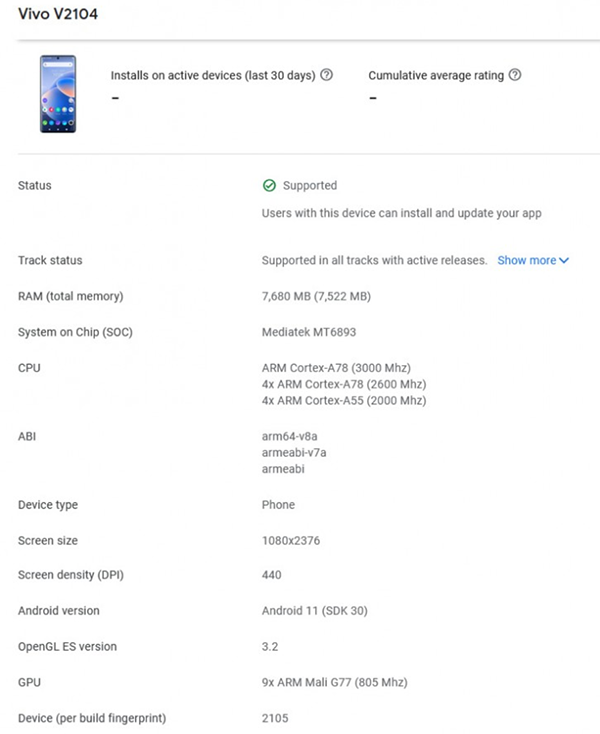Click the green Supported checkmark icon
This screenshot has height=734, width=600.
[x=269, y=185]
